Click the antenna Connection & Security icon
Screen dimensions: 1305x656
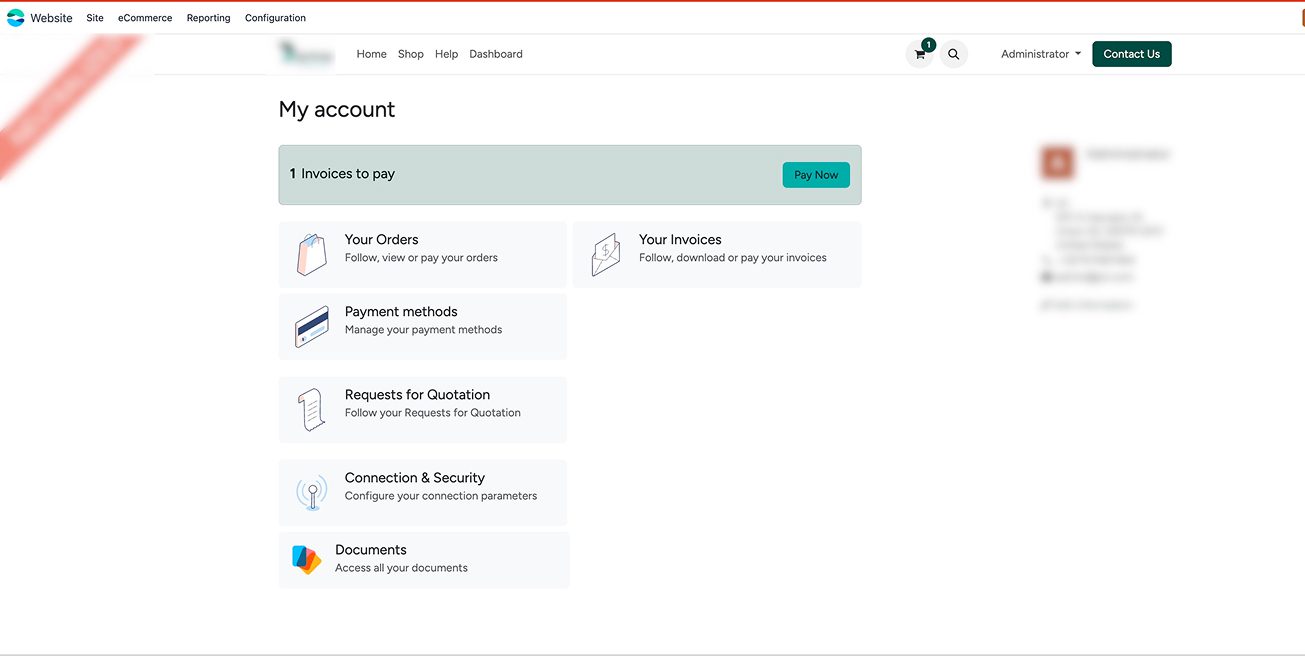click(x=311, y=493)
